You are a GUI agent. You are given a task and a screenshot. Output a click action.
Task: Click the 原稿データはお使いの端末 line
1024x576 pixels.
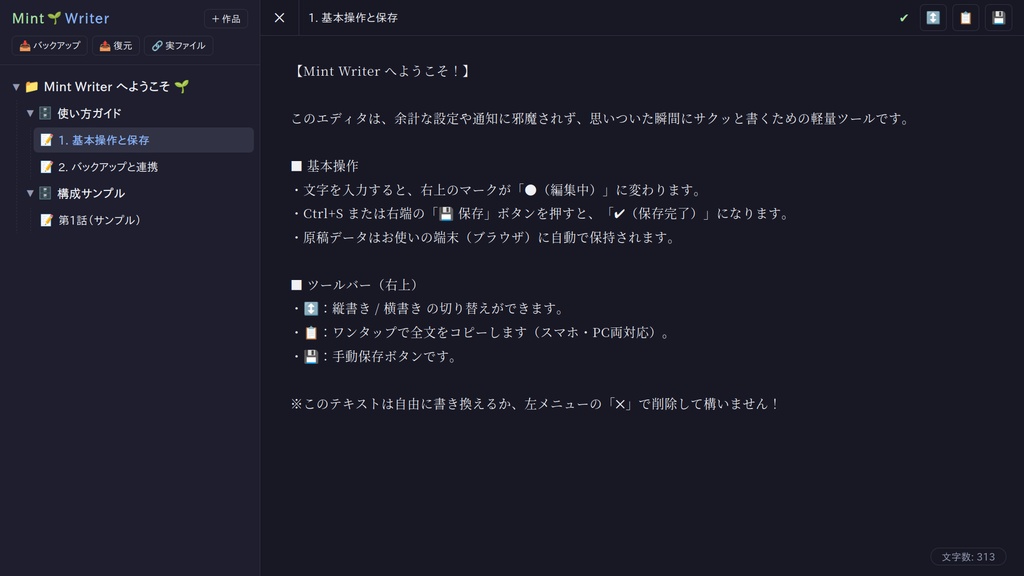point(484,237)
